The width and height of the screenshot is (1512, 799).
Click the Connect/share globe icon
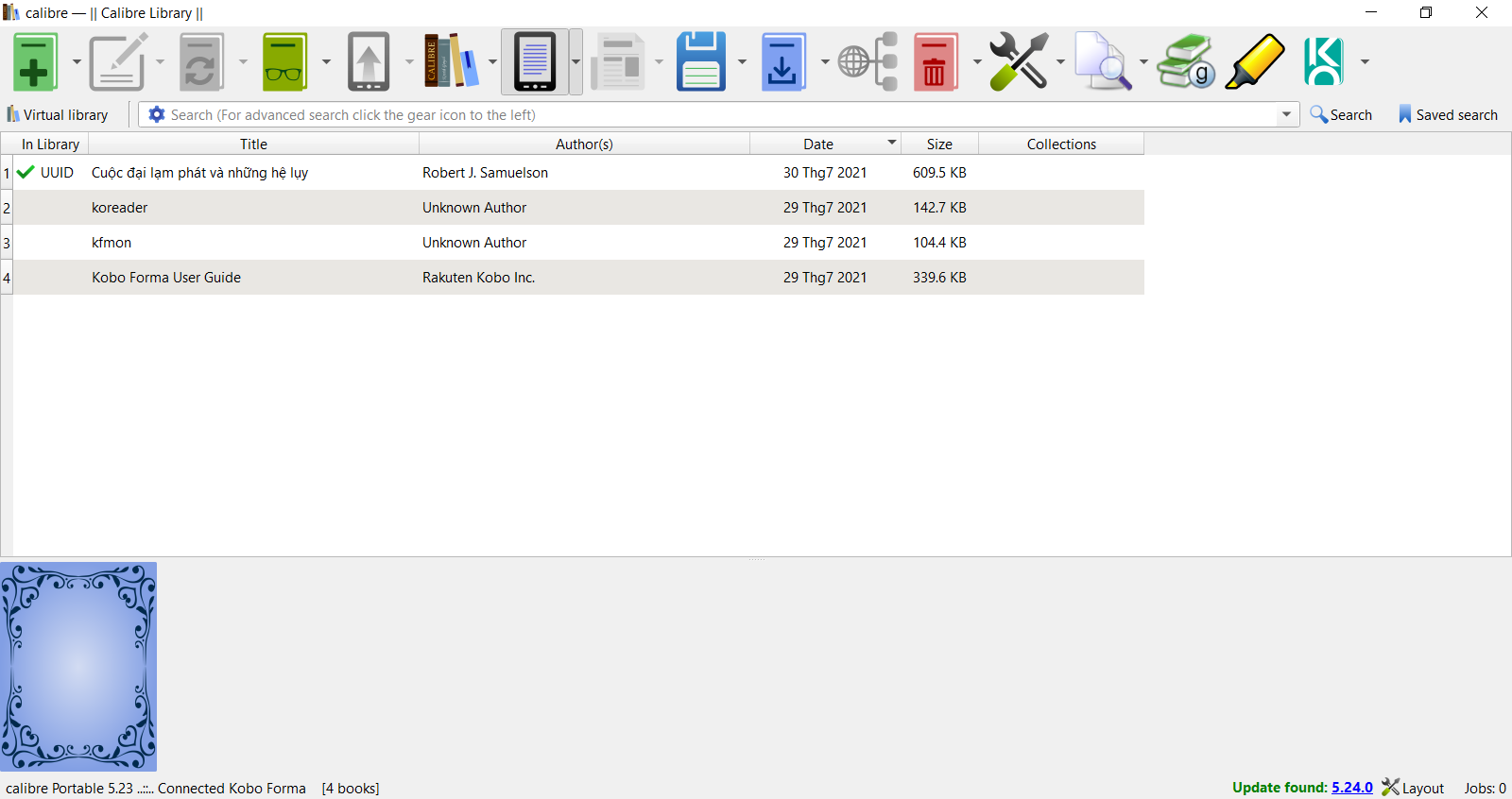click(x=868, y=62)
